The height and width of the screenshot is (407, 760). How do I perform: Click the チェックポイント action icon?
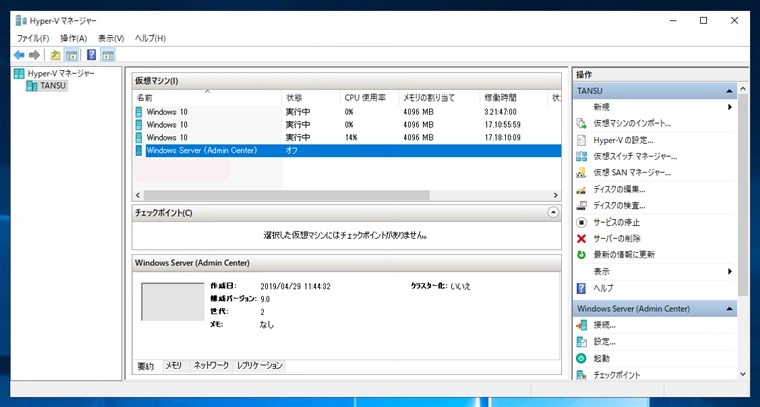pos(581,375)
